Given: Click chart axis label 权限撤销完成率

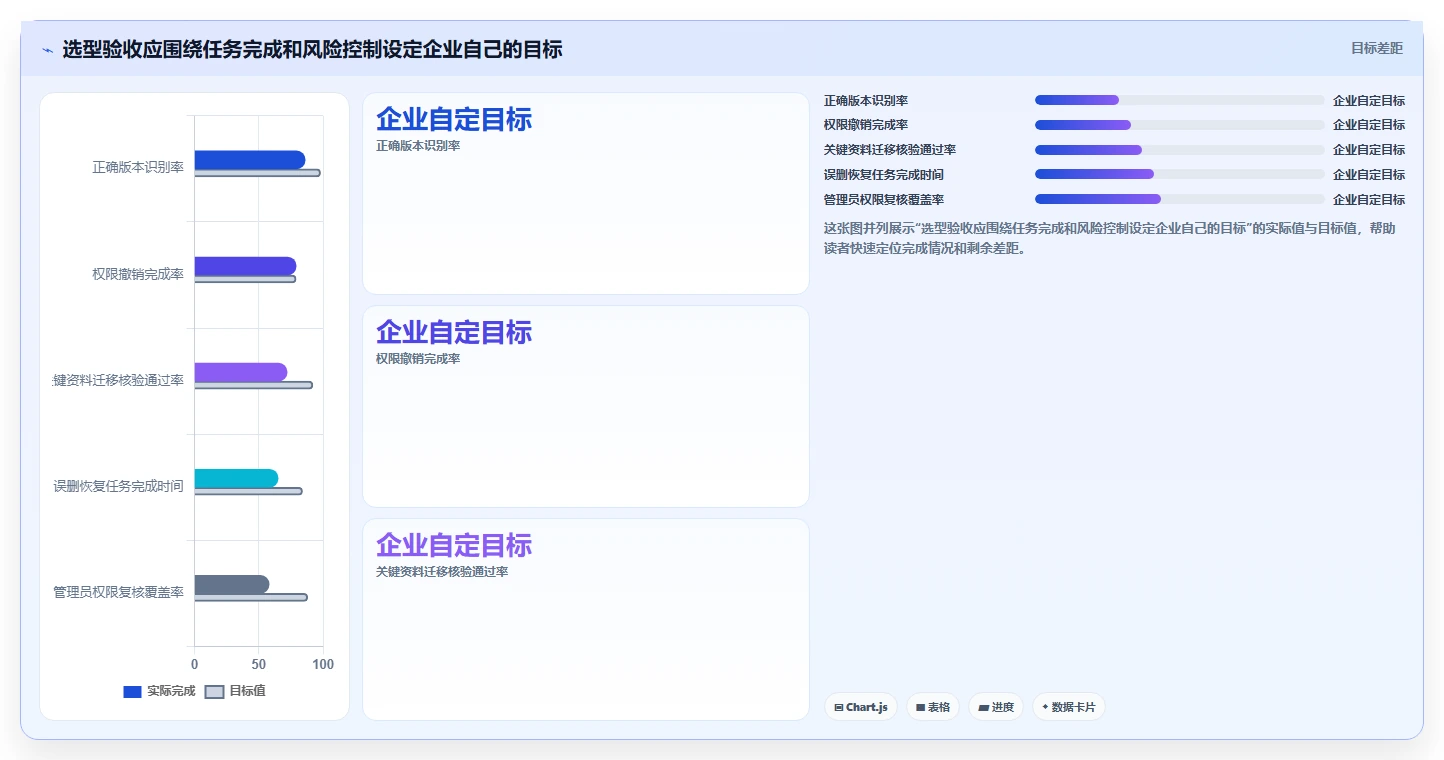Looking at the screenshot, I should pyautogui.click(x=138, y=274).
